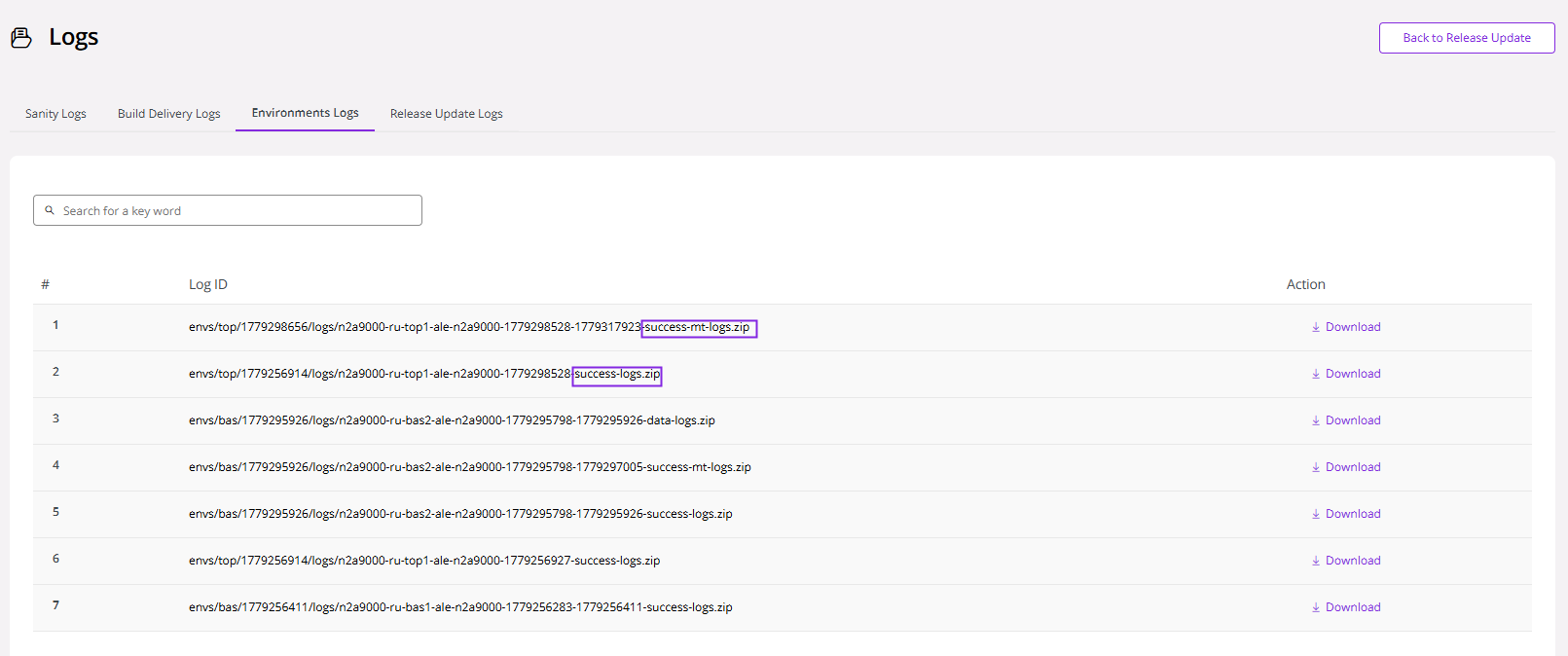Image resolution: width=1568 pixels, height=656 pixels.
Task: Select log path ending 1779256927-success-logs.zip
Action: 424,561
